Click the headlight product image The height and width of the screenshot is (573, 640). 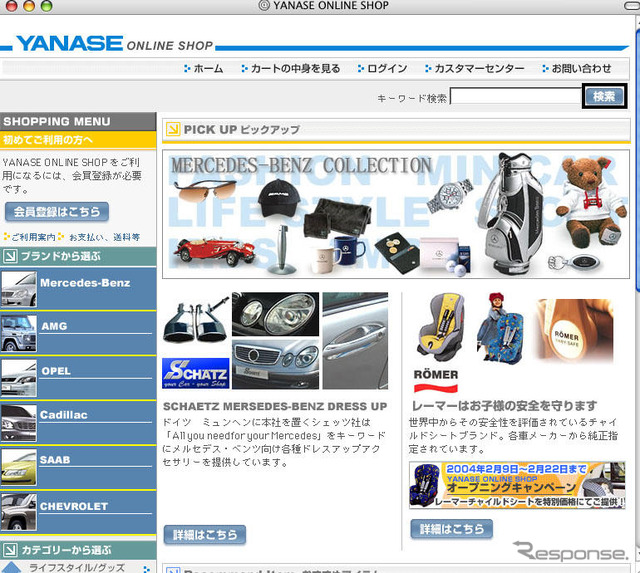point(276,314)
